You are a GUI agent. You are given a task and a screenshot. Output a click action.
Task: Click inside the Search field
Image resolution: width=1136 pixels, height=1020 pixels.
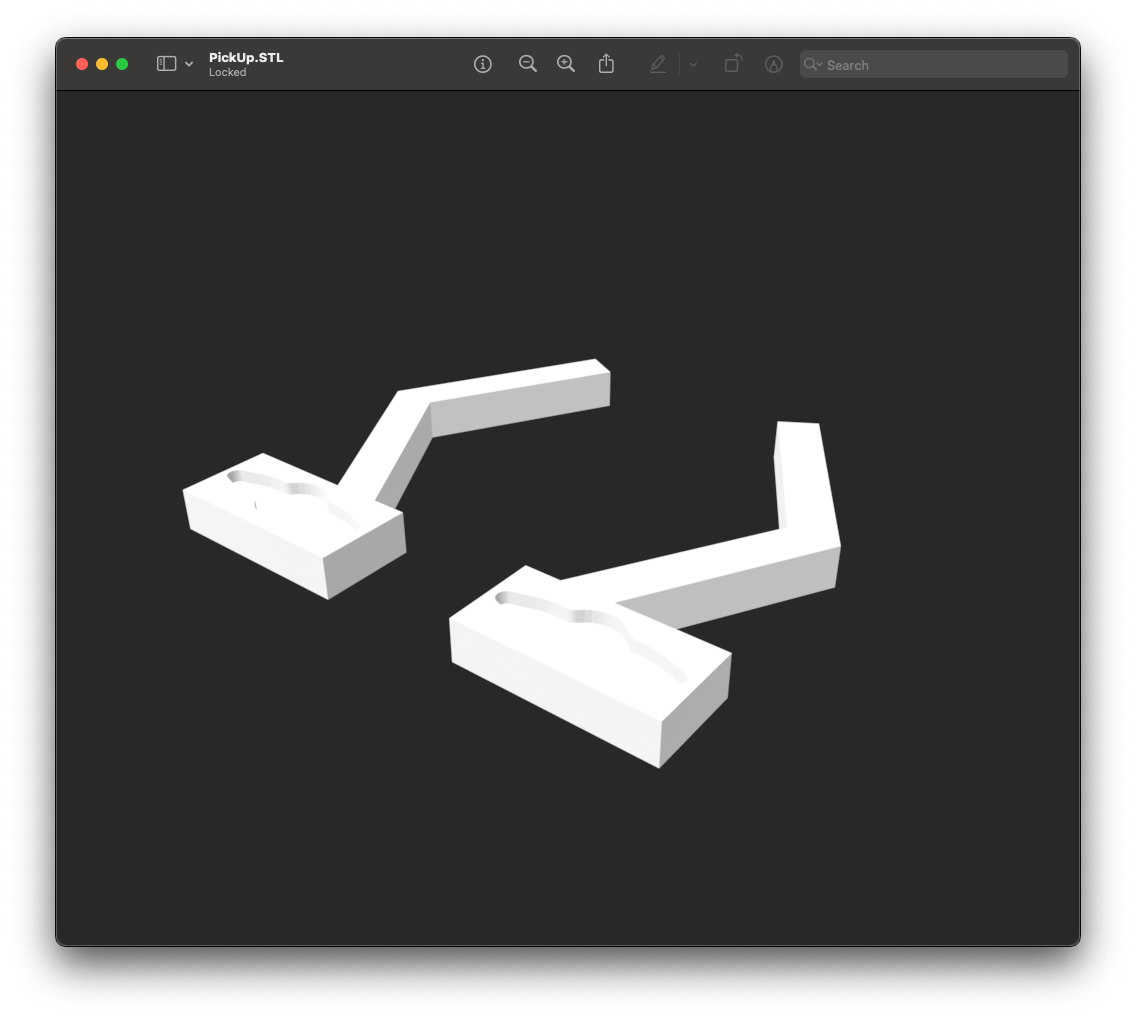[940, 65]
